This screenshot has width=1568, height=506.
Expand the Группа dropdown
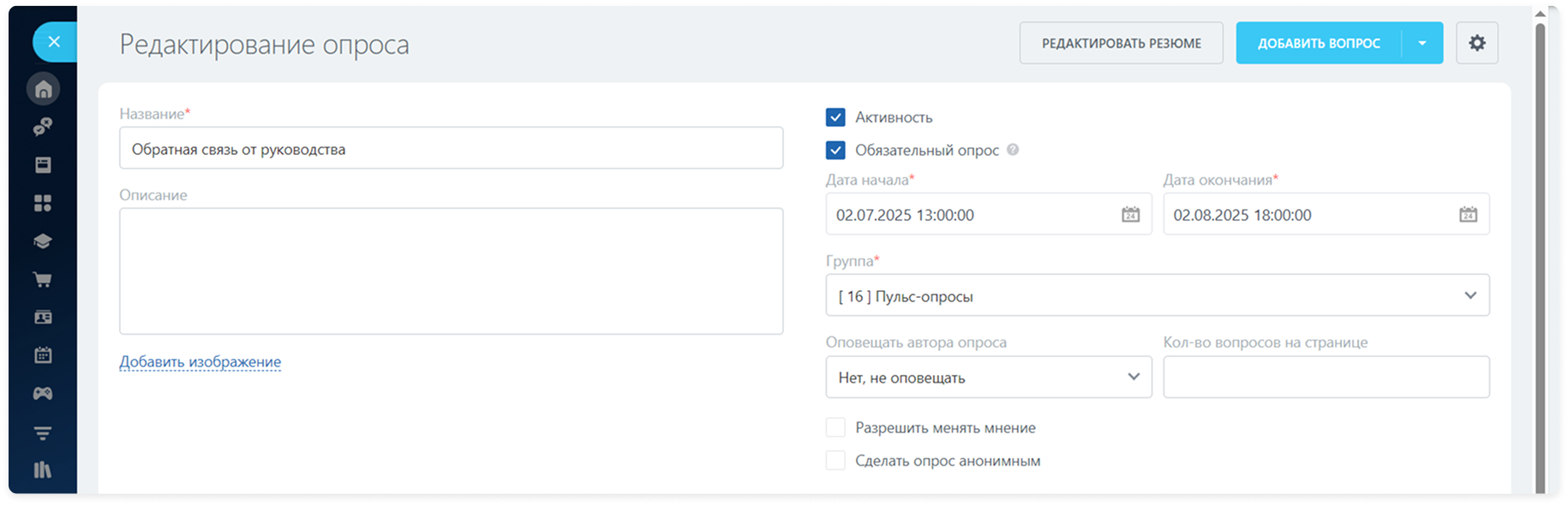point(1157,296)
